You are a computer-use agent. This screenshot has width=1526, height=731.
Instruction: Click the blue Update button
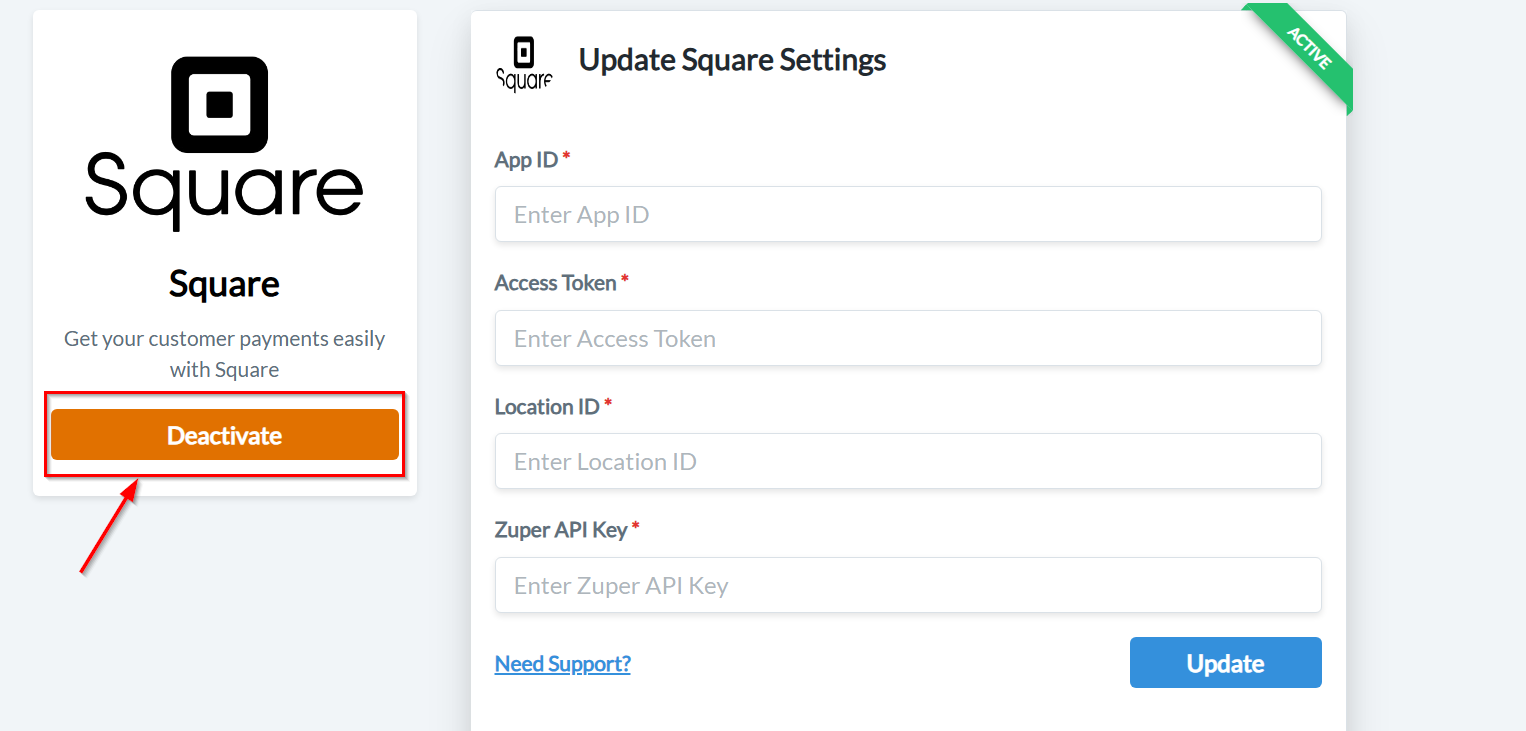1225,663
